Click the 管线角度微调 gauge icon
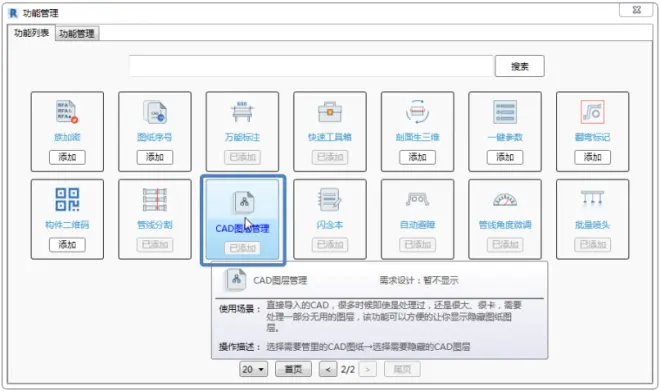660x391 pixels. (x=505, y=199)
